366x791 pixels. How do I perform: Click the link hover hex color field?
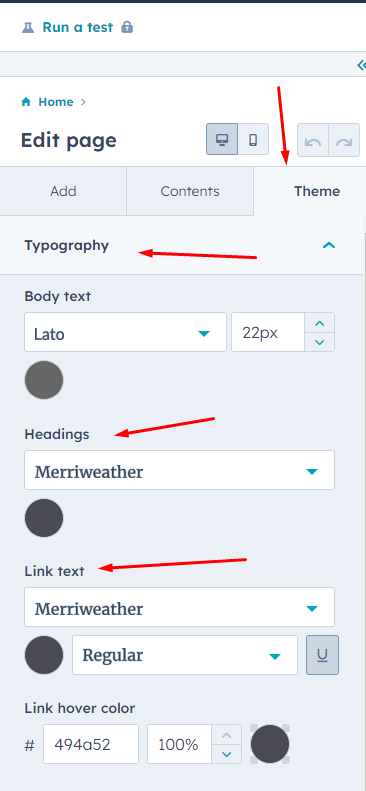click(91, 744)
